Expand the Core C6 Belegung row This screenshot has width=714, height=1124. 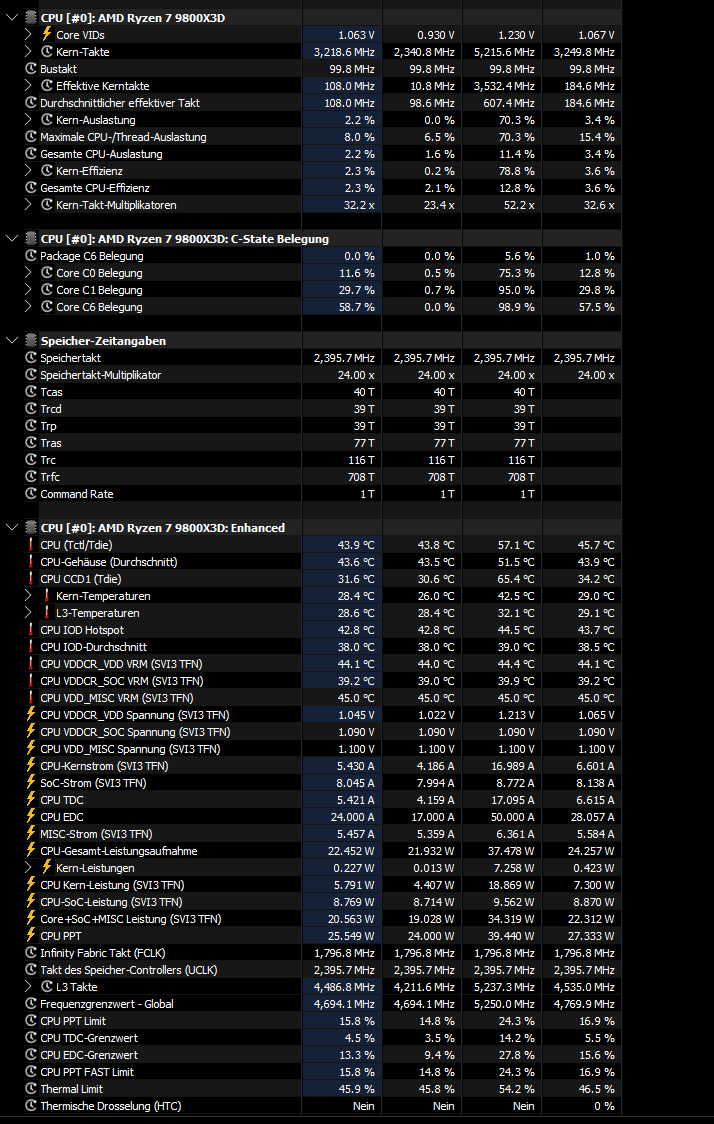pyautogui.click(x=28, y=307)
